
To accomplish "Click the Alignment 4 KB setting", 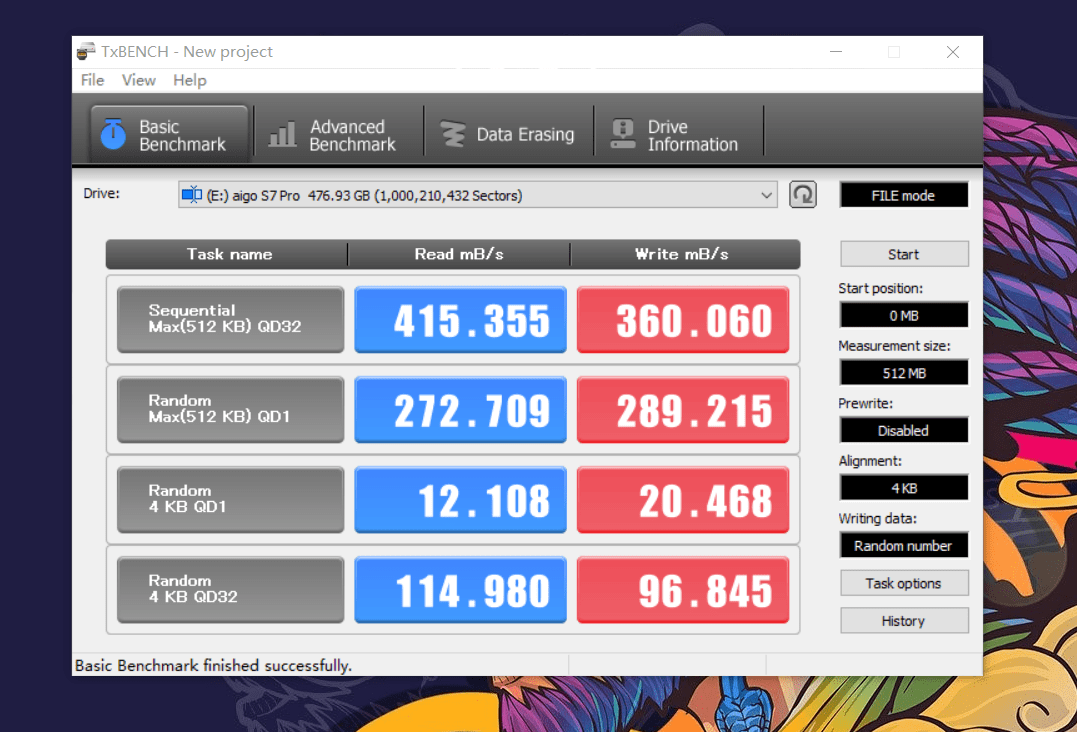I will (904, 488).
